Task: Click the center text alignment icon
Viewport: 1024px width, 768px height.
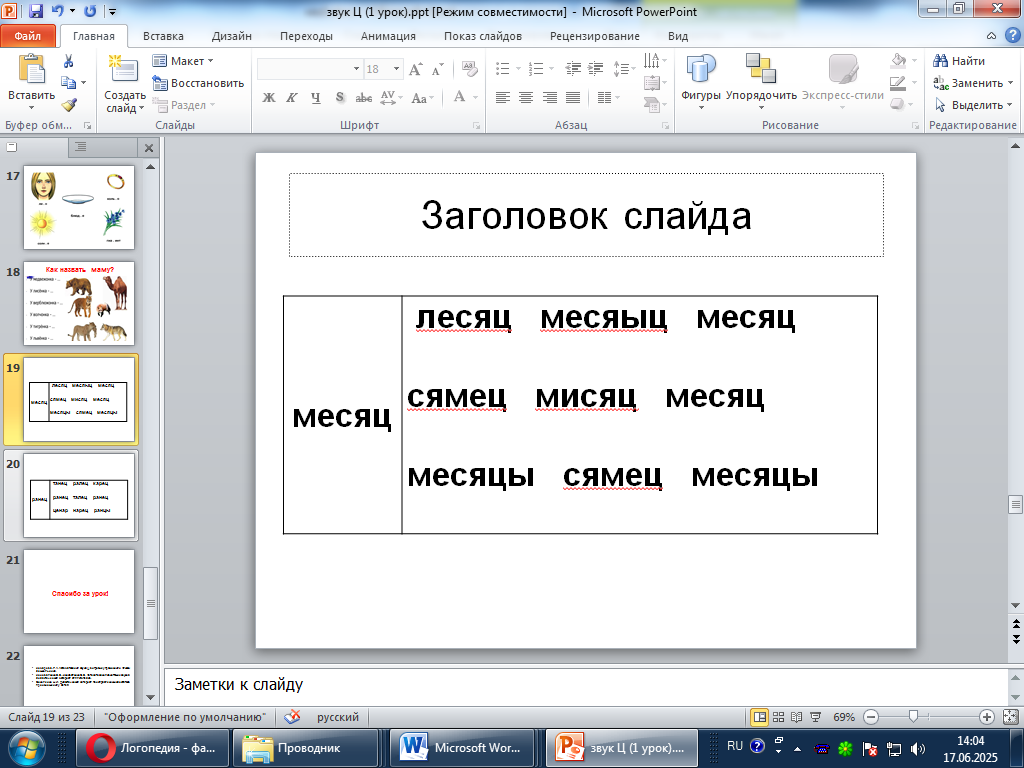Action: coord(526,98)
